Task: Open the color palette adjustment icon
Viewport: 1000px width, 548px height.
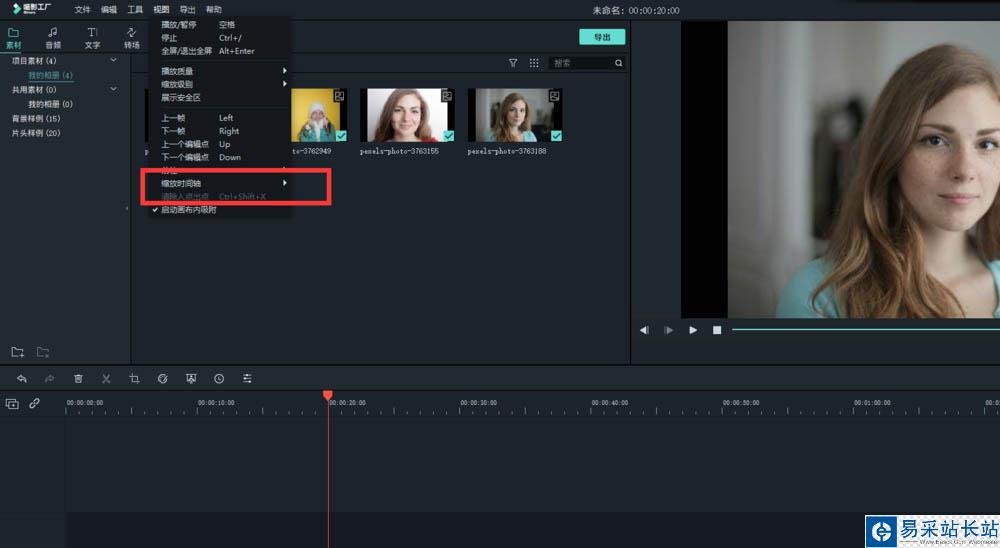Action: (163, 378)
